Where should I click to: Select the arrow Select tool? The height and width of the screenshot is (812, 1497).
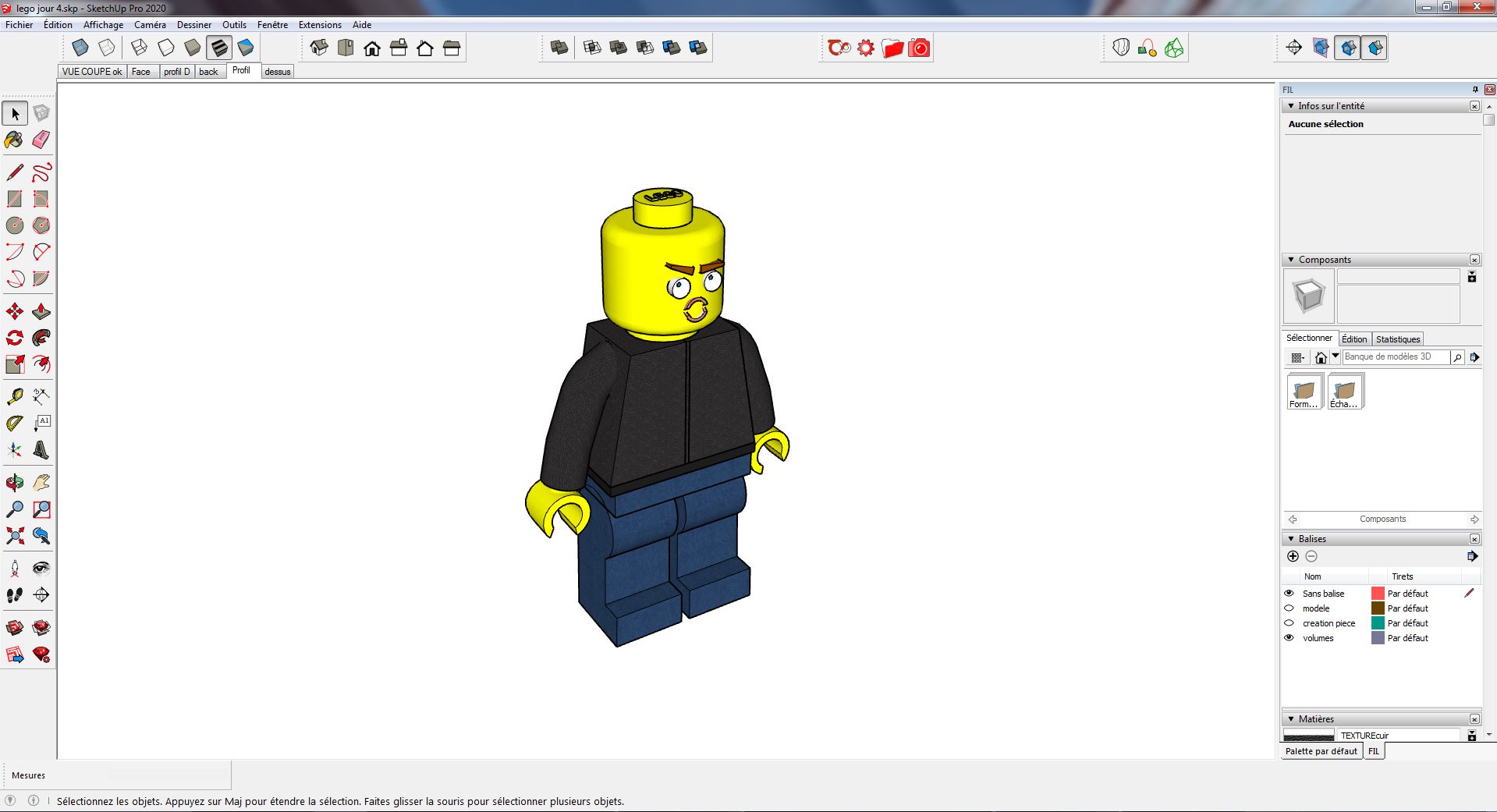click(x=15, y=113)
